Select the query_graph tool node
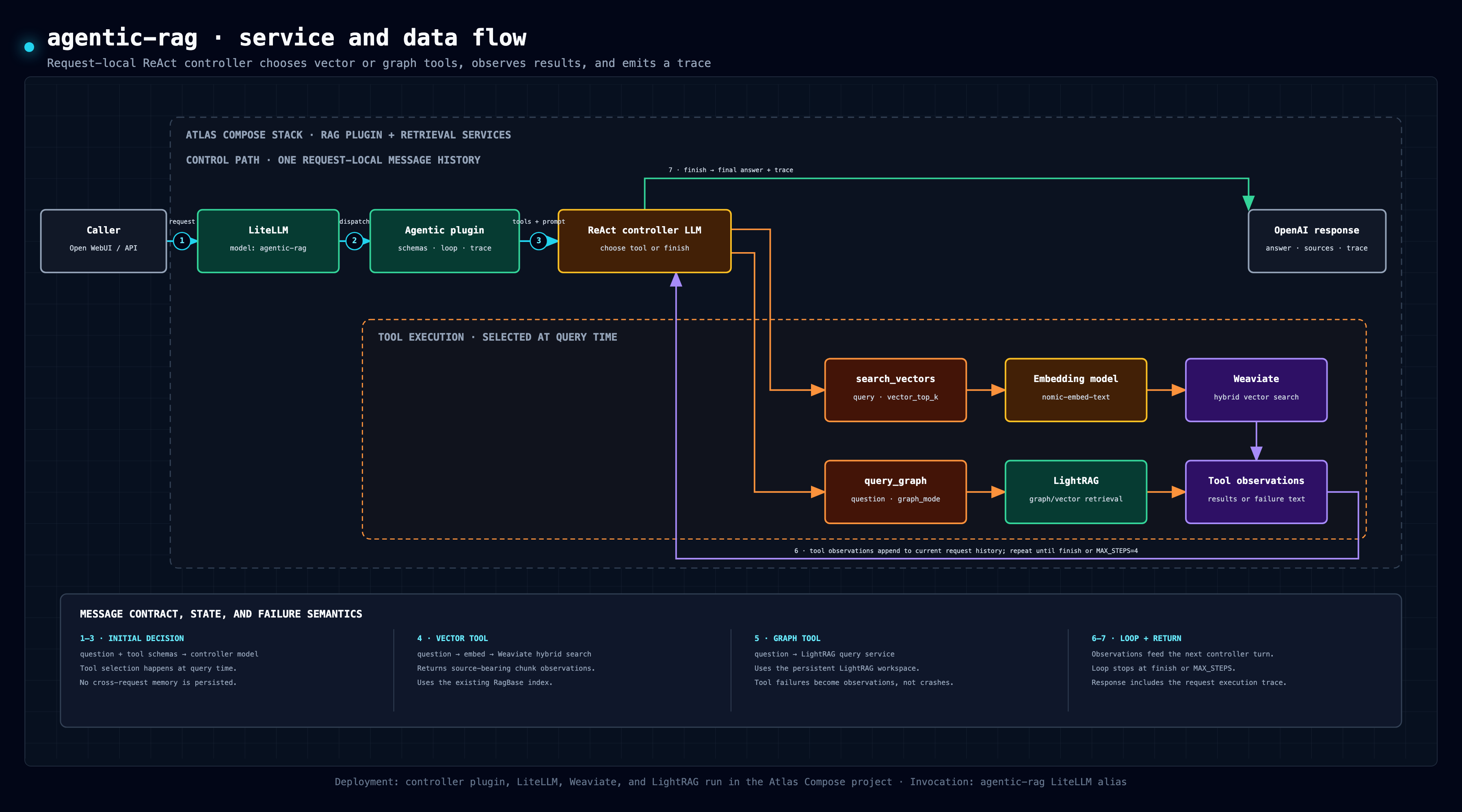 pyautogui.click(x=895, y=492)
